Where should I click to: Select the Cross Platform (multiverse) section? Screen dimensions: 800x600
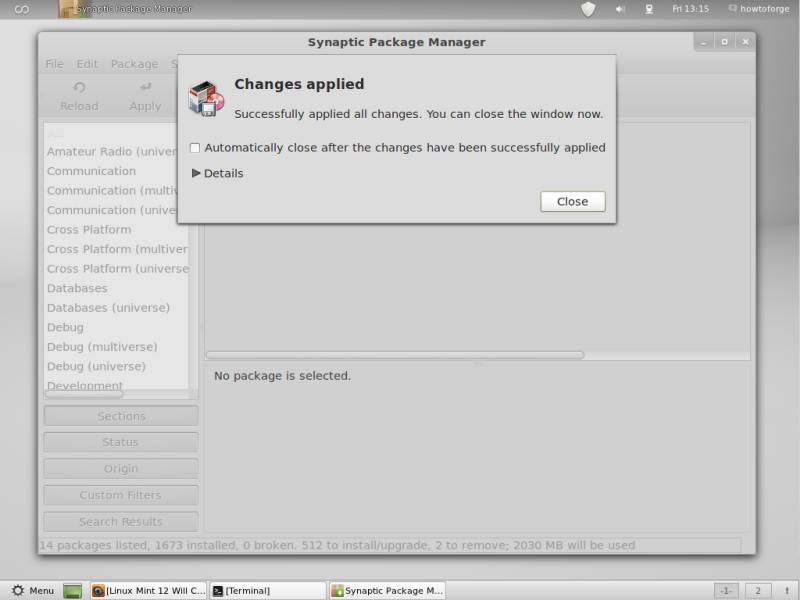pyautogui.click(x=117, y=249)
